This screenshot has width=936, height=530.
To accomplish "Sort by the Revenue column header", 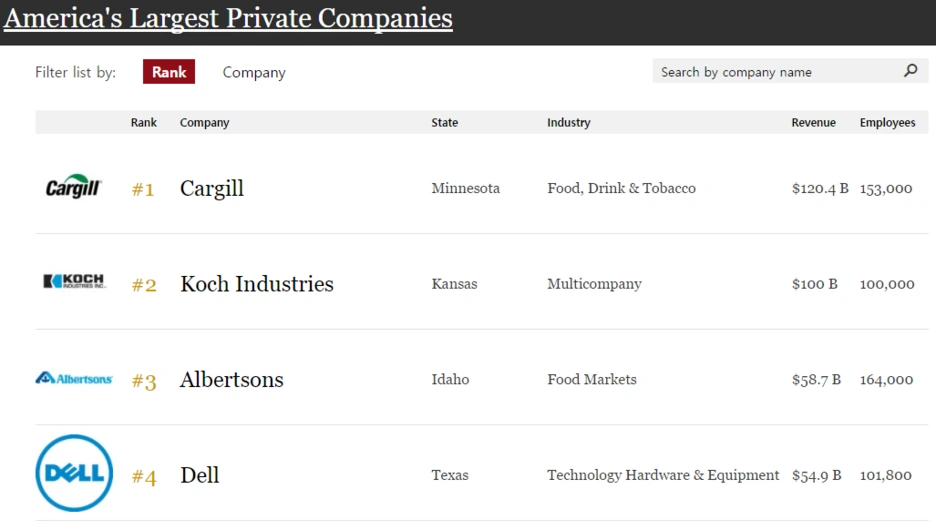I will (813, 123).
